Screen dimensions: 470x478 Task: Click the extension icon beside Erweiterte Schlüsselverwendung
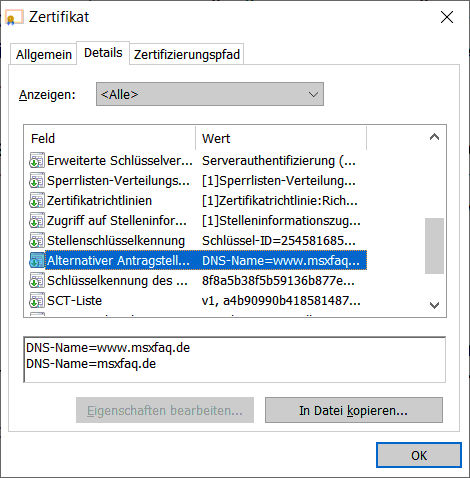coord(37,160)
